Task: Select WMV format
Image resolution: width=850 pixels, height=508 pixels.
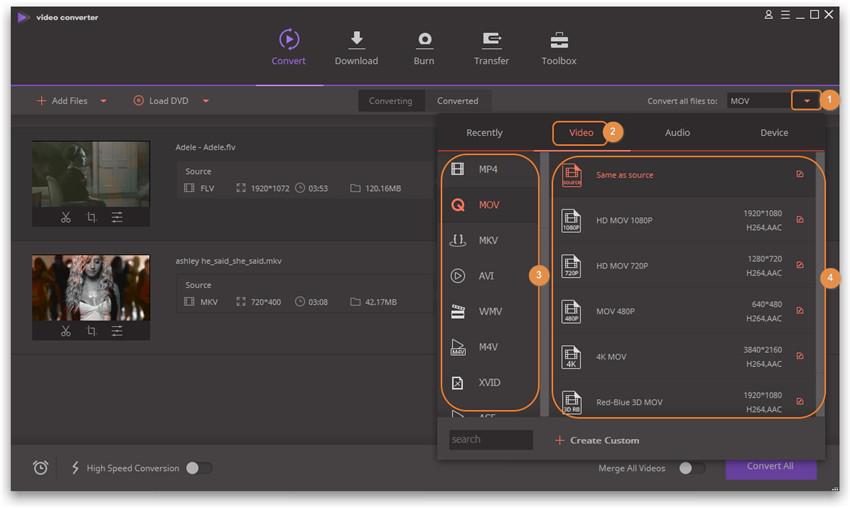Action: tap(488, 311)
